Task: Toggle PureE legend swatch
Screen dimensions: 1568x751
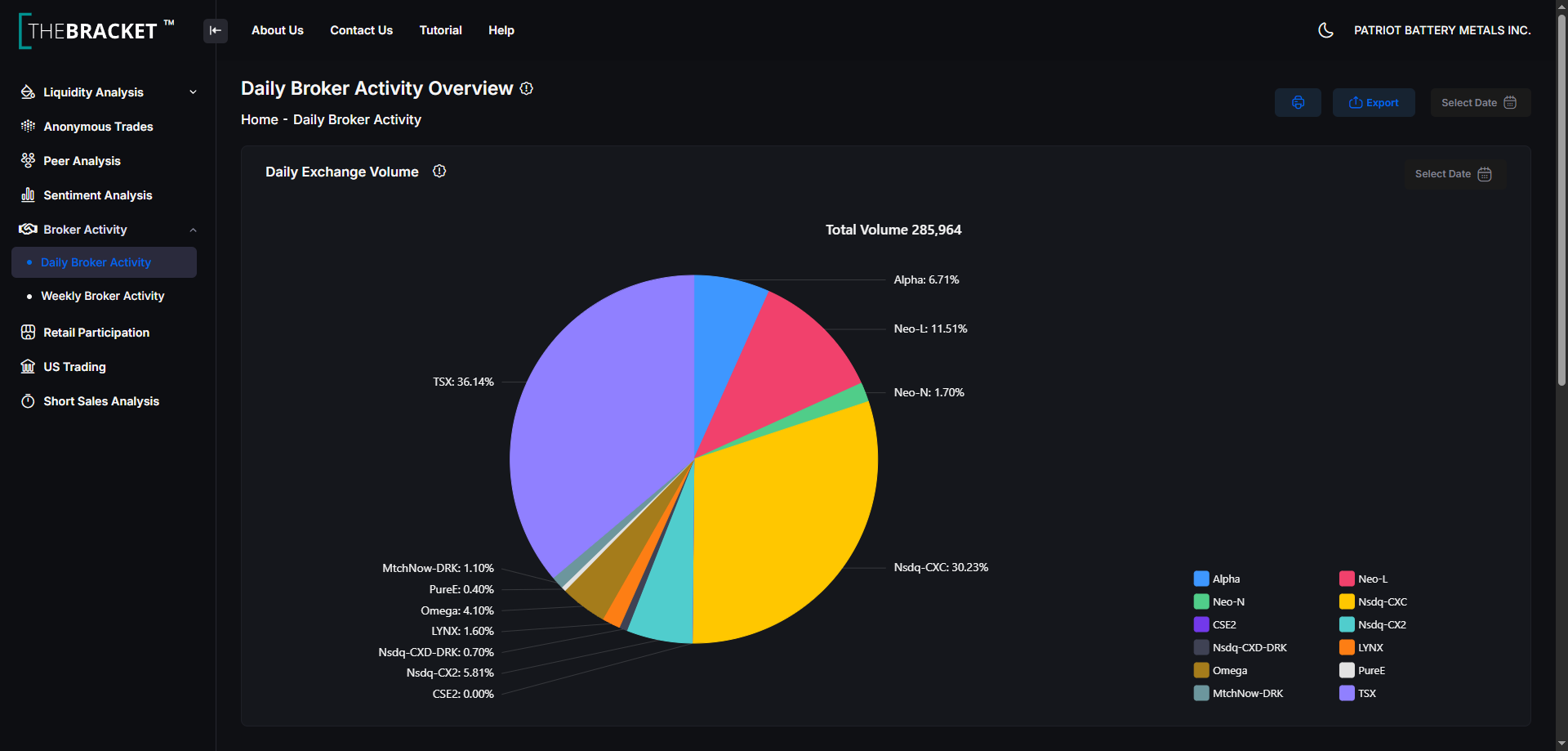Action: (1347, 670)
